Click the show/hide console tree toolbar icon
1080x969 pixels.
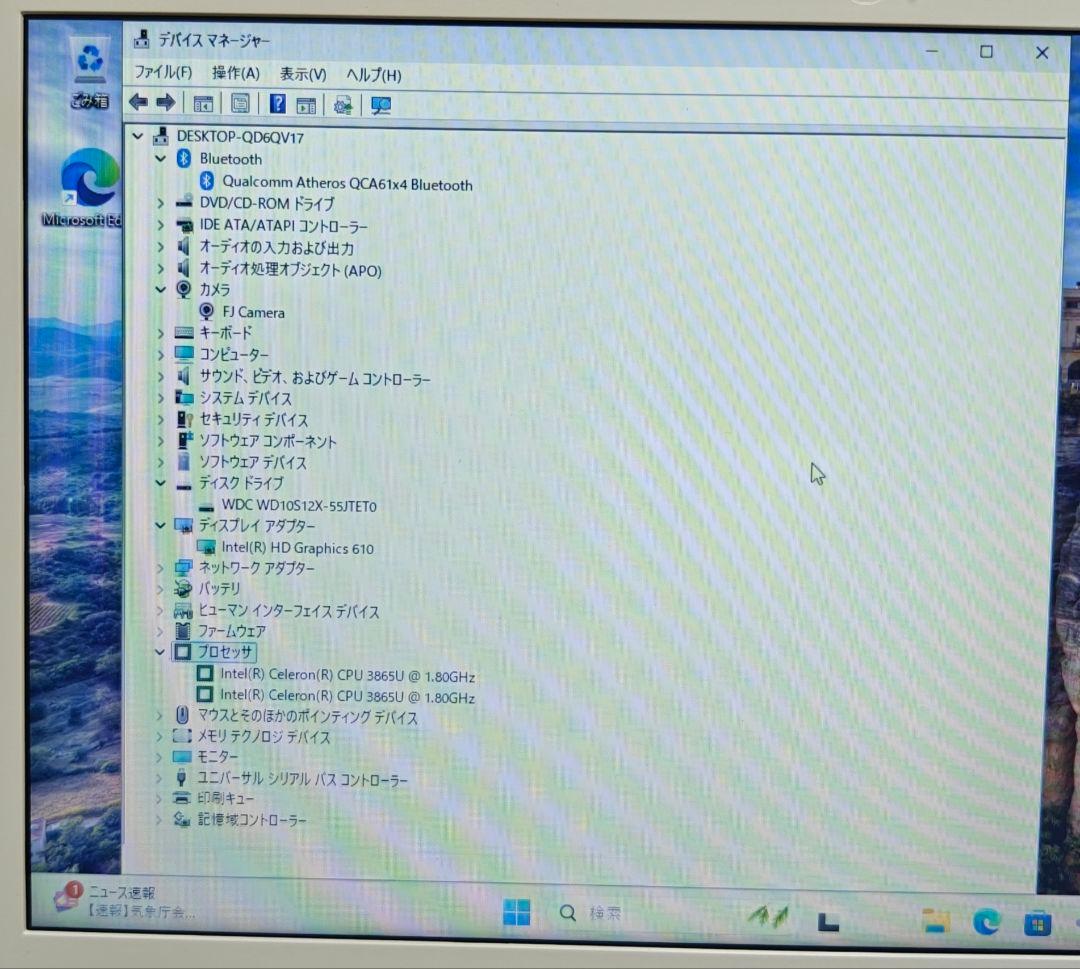203,104
